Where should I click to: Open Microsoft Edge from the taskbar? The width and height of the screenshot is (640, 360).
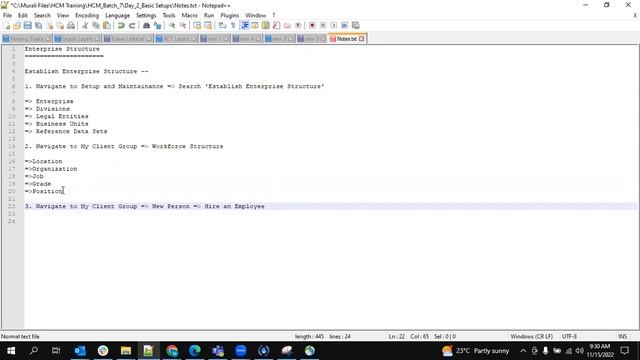[195, 351]
